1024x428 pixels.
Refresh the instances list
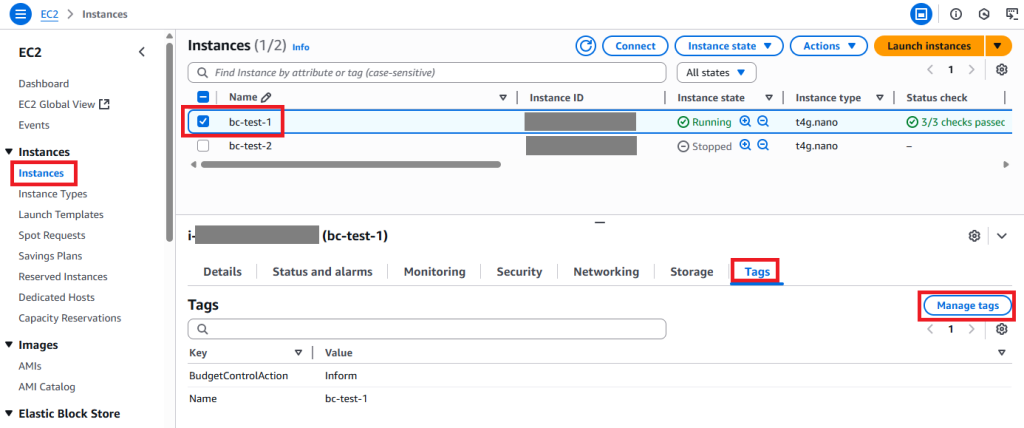pyautogui.click(x=586, y=46)
